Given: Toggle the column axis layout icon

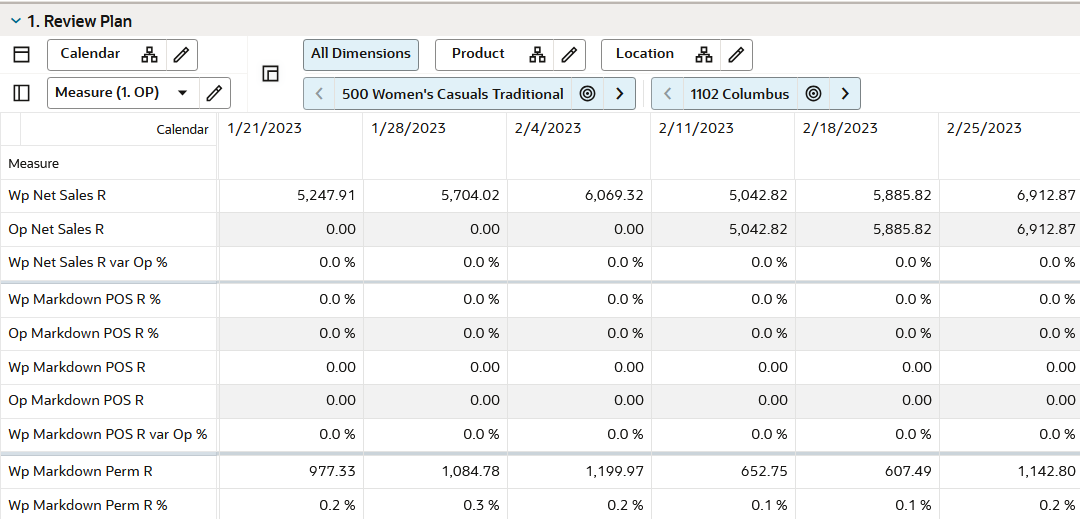Looking at the screenshot, I should (22, 55).
